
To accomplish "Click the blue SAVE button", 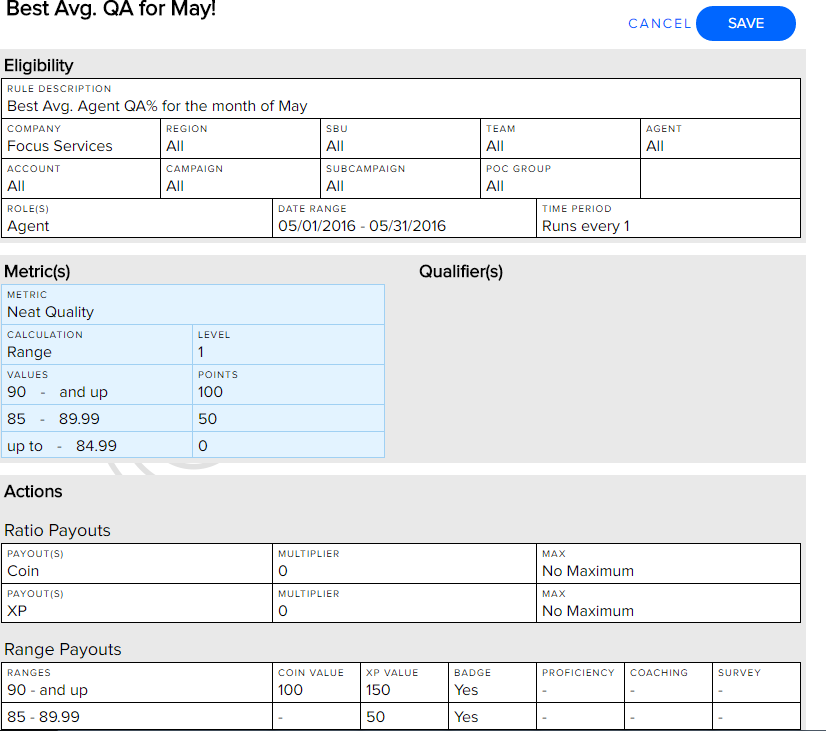I will pos(745,24).
